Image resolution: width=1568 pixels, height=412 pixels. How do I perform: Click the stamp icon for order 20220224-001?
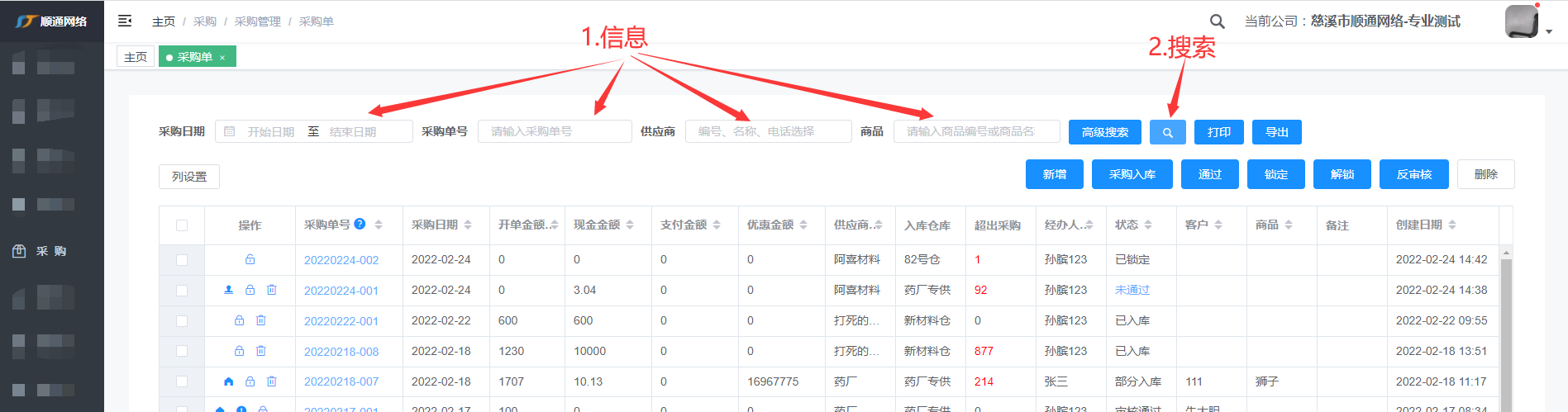229,290
